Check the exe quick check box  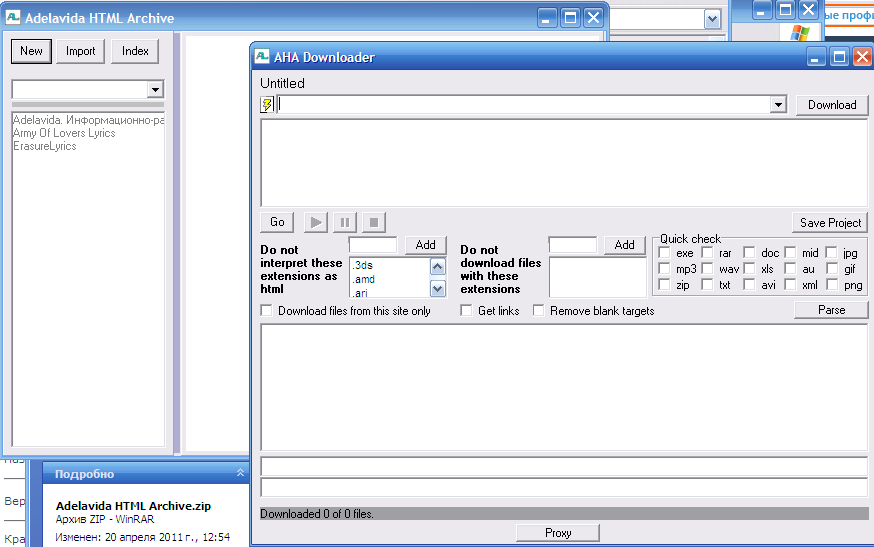664,253
